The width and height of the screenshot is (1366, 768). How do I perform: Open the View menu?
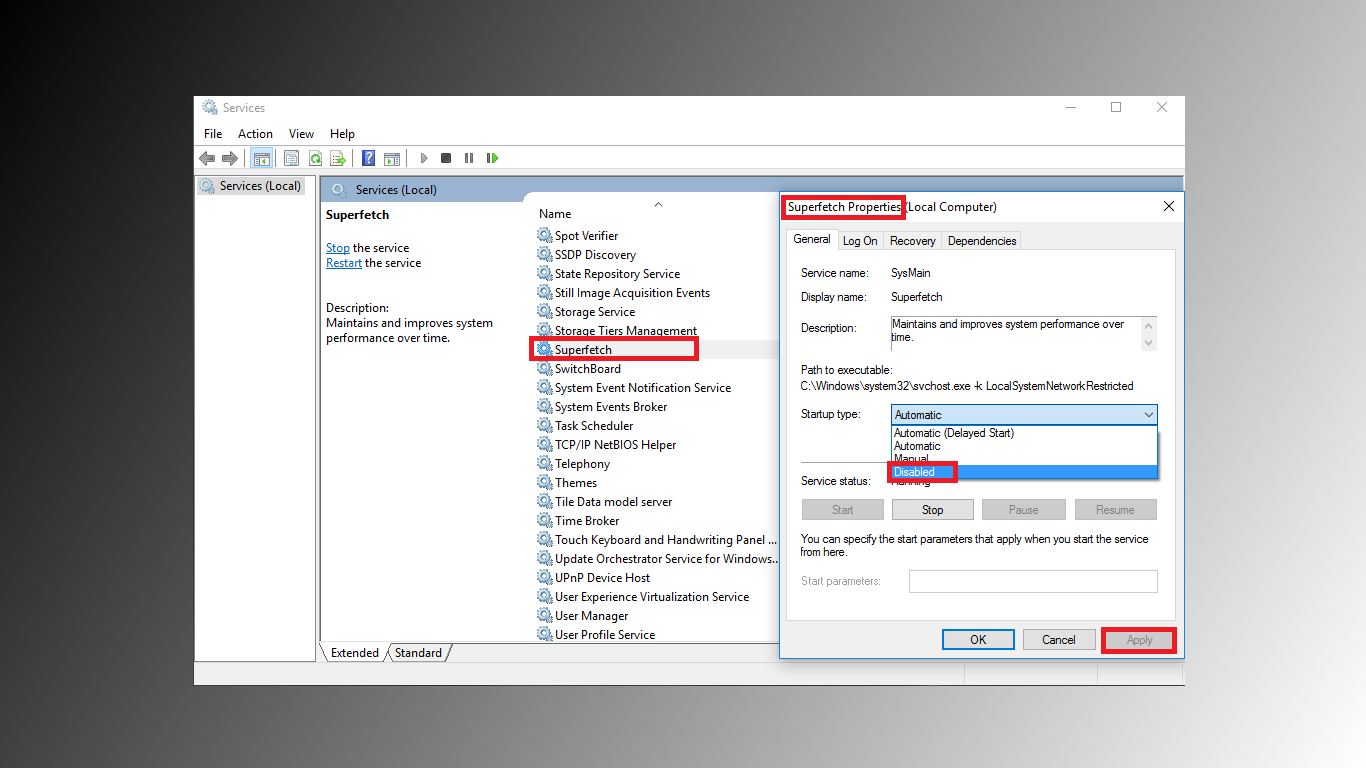coord(301,133)
